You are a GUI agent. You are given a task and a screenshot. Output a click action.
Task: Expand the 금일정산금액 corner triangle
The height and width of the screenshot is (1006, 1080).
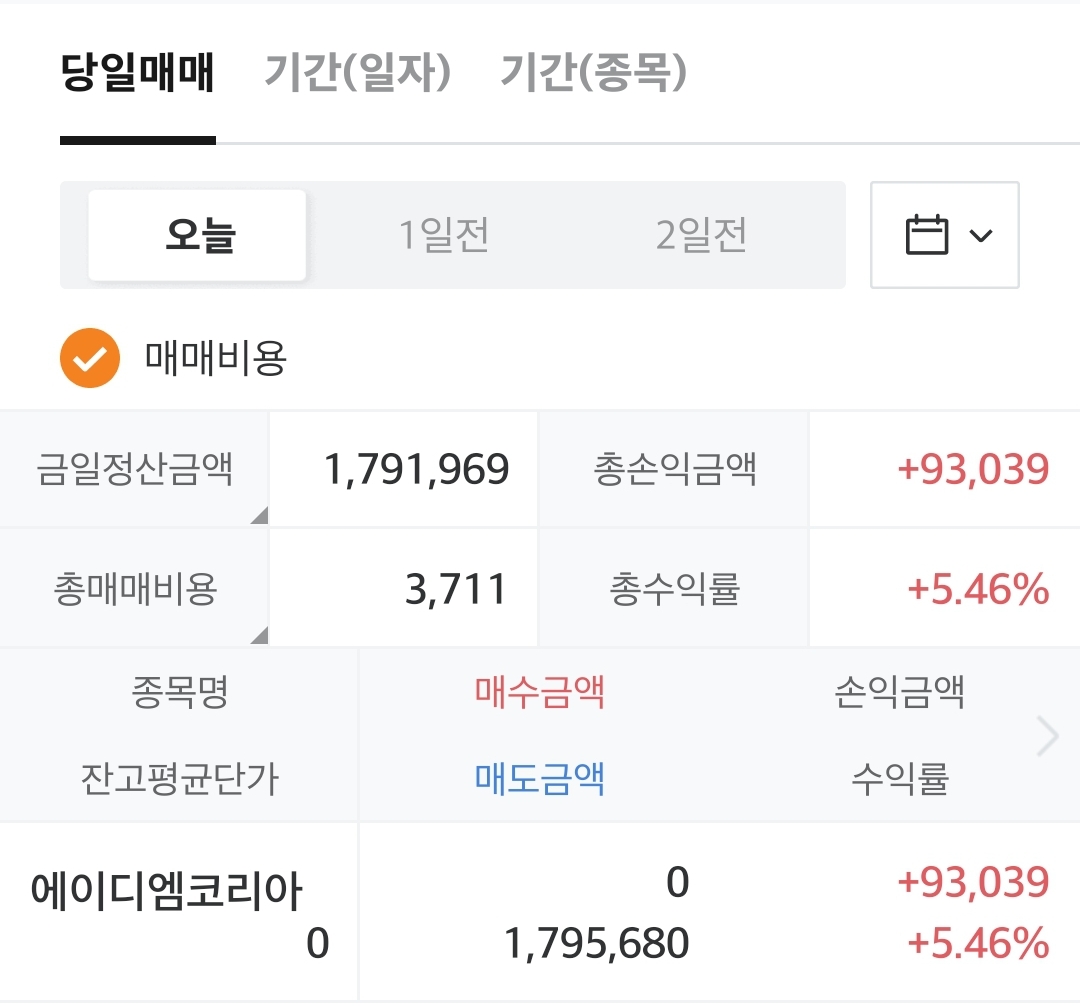(x=259, y=516)
